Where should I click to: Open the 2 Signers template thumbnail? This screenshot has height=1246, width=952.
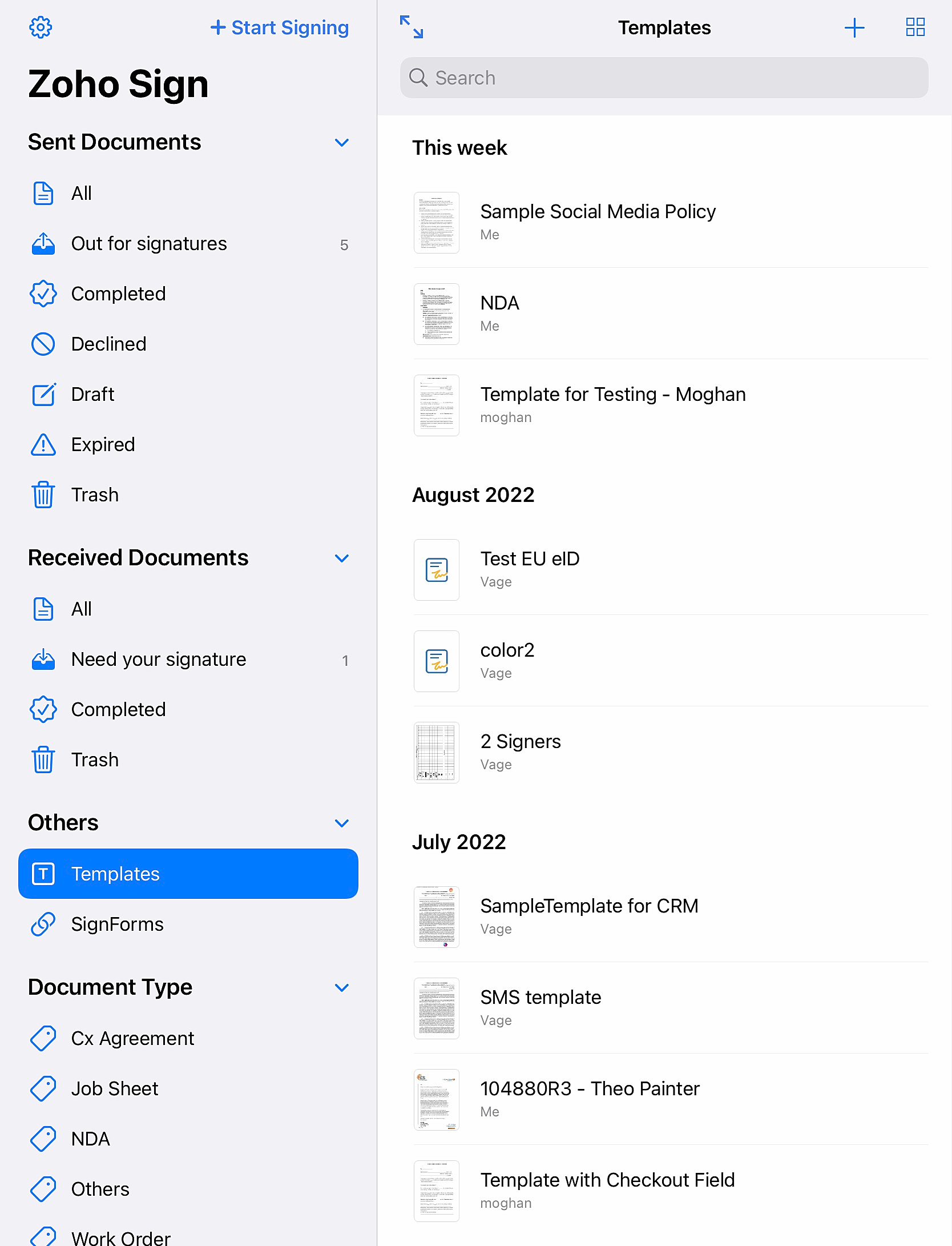[x=437, y=753]
